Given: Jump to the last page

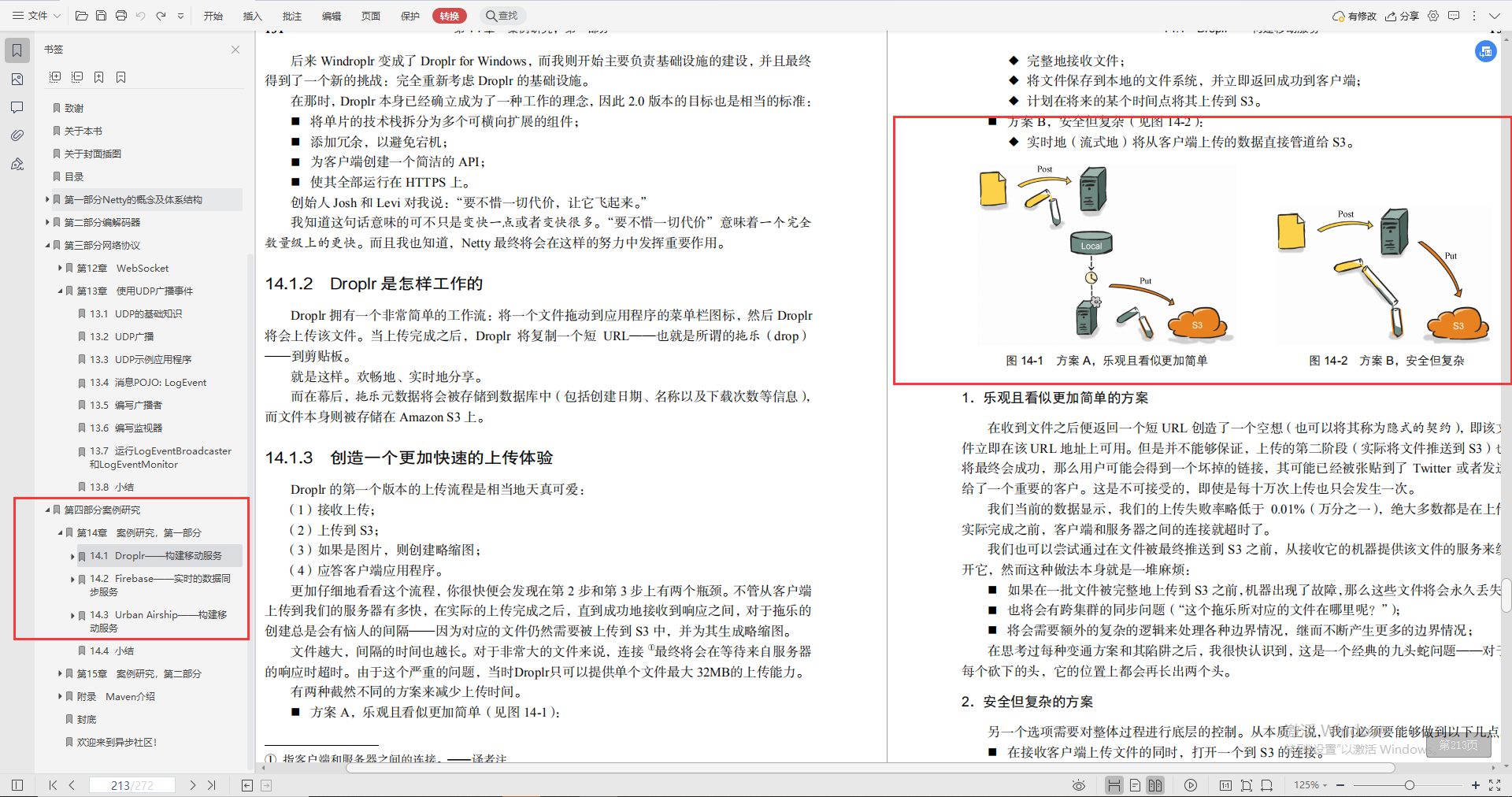Looking at the screenshot, I should point(212,785).
